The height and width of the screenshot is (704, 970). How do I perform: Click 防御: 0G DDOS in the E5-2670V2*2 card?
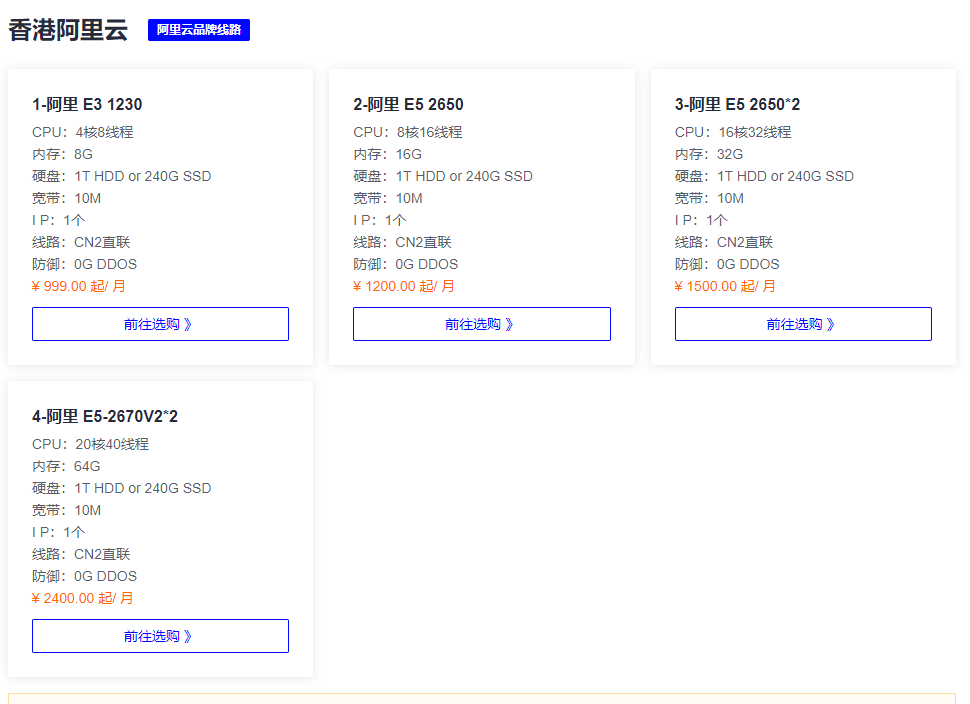pyautogui.click(x=85, y=576)
